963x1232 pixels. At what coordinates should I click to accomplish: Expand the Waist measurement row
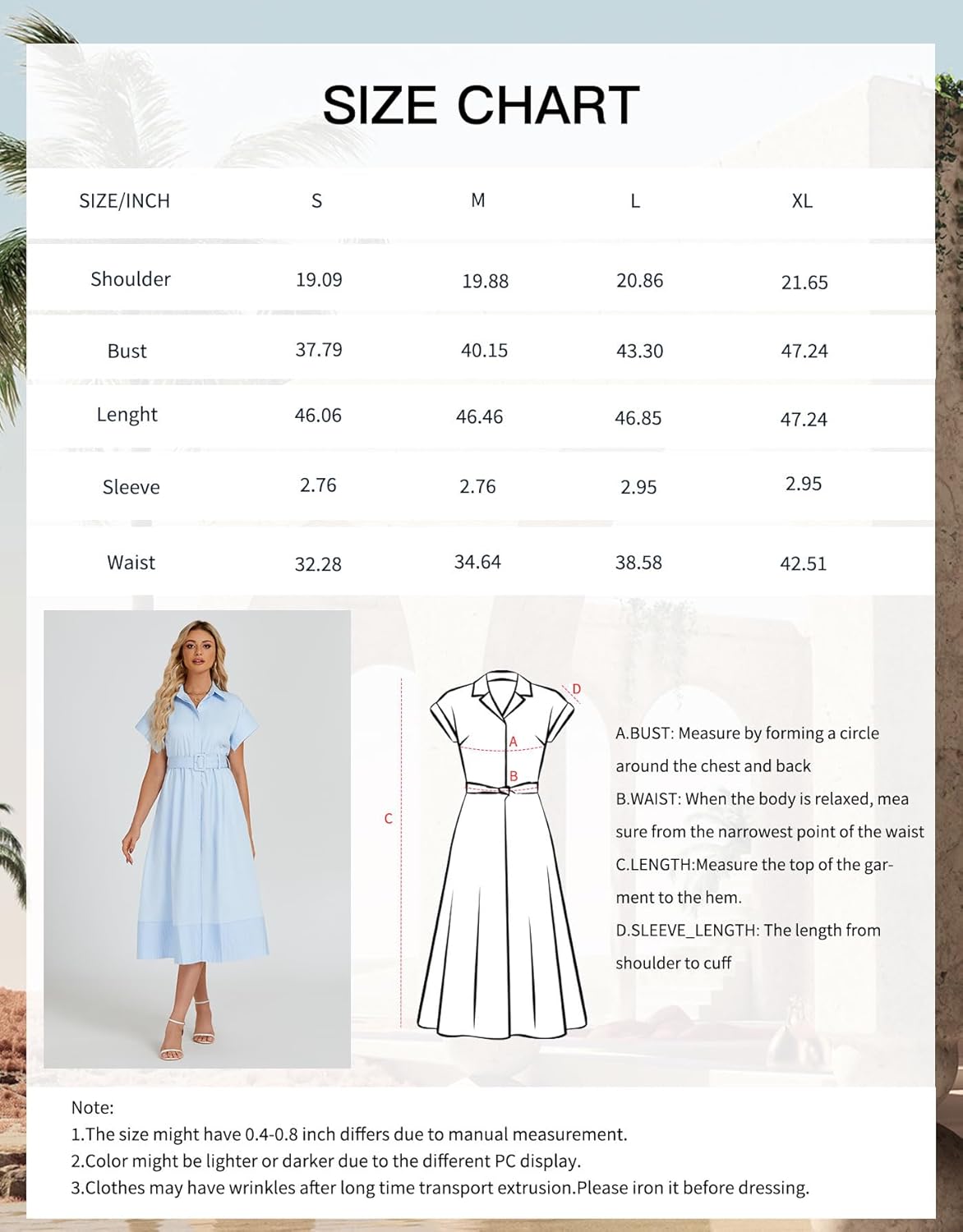coord(130,563)
